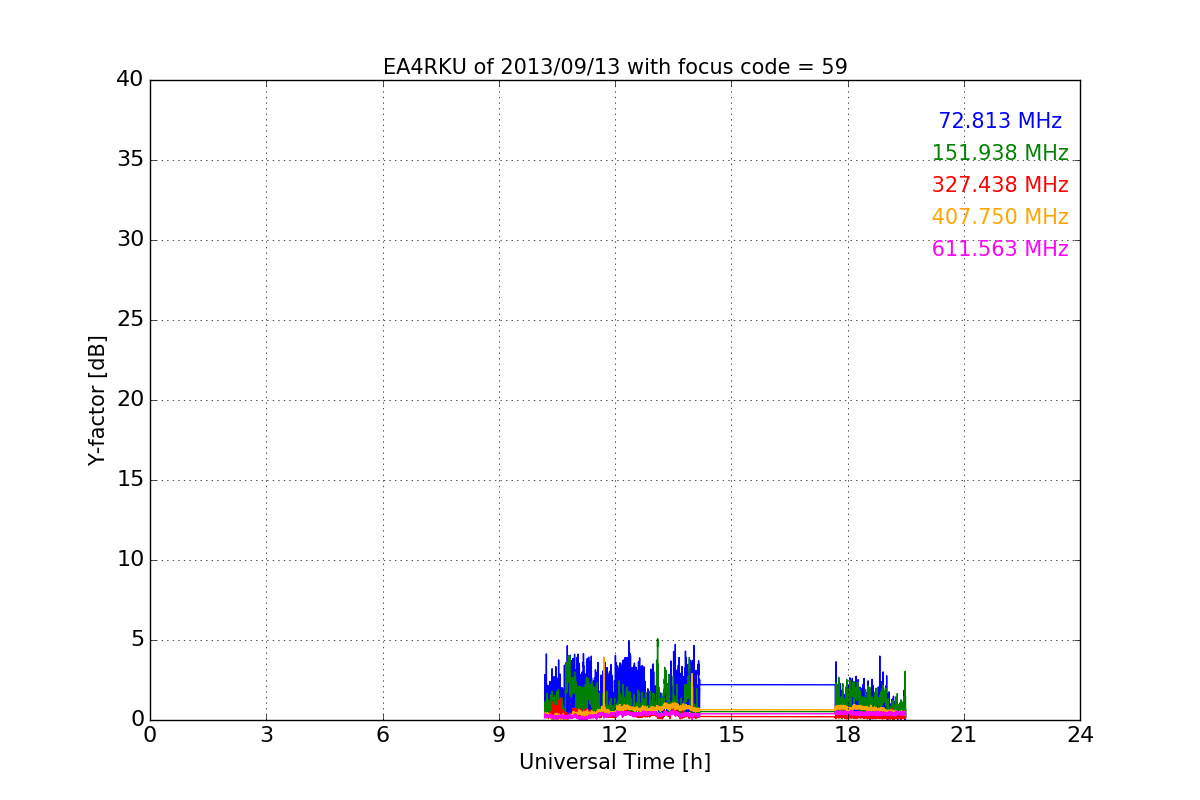Click the flat blue line between 15 and 18 hours
Screen dimensions: 1200x800
pos(767,685)
